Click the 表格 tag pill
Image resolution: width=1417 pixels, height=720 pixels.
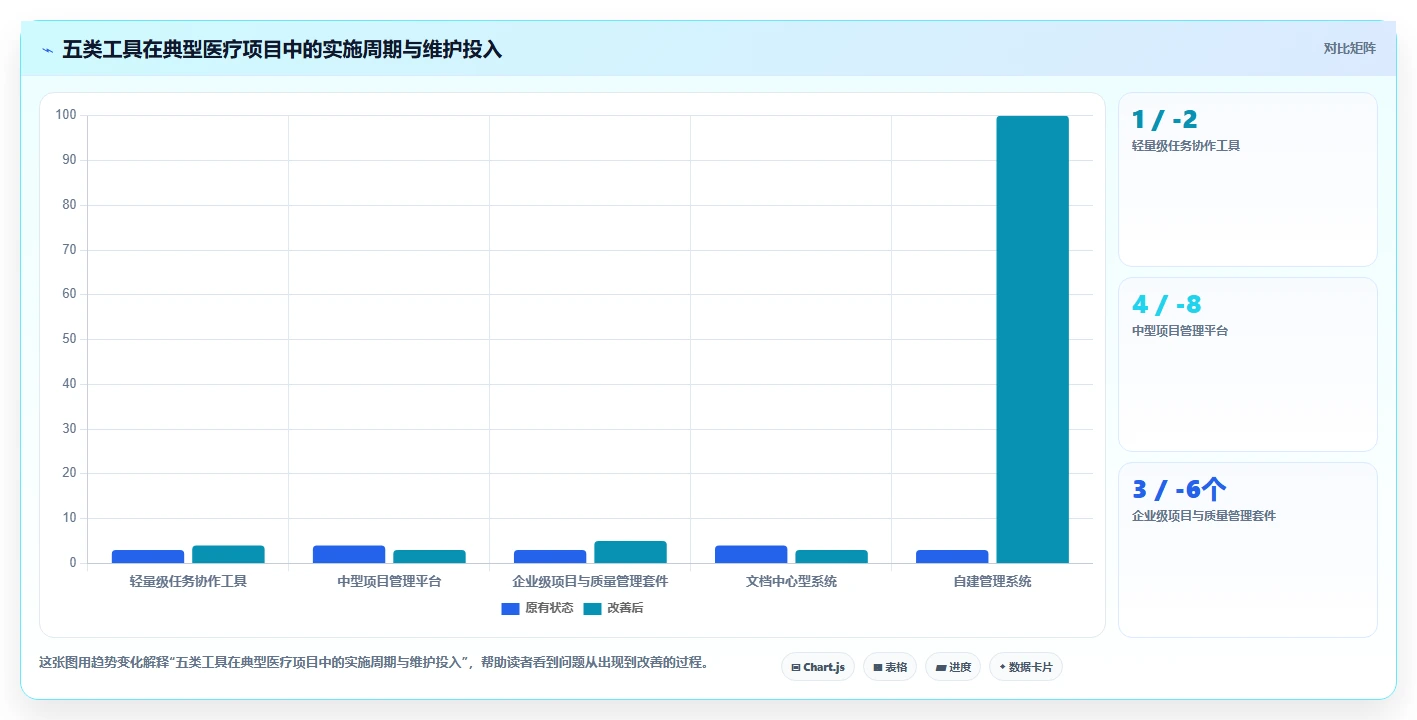pos(890,667)
